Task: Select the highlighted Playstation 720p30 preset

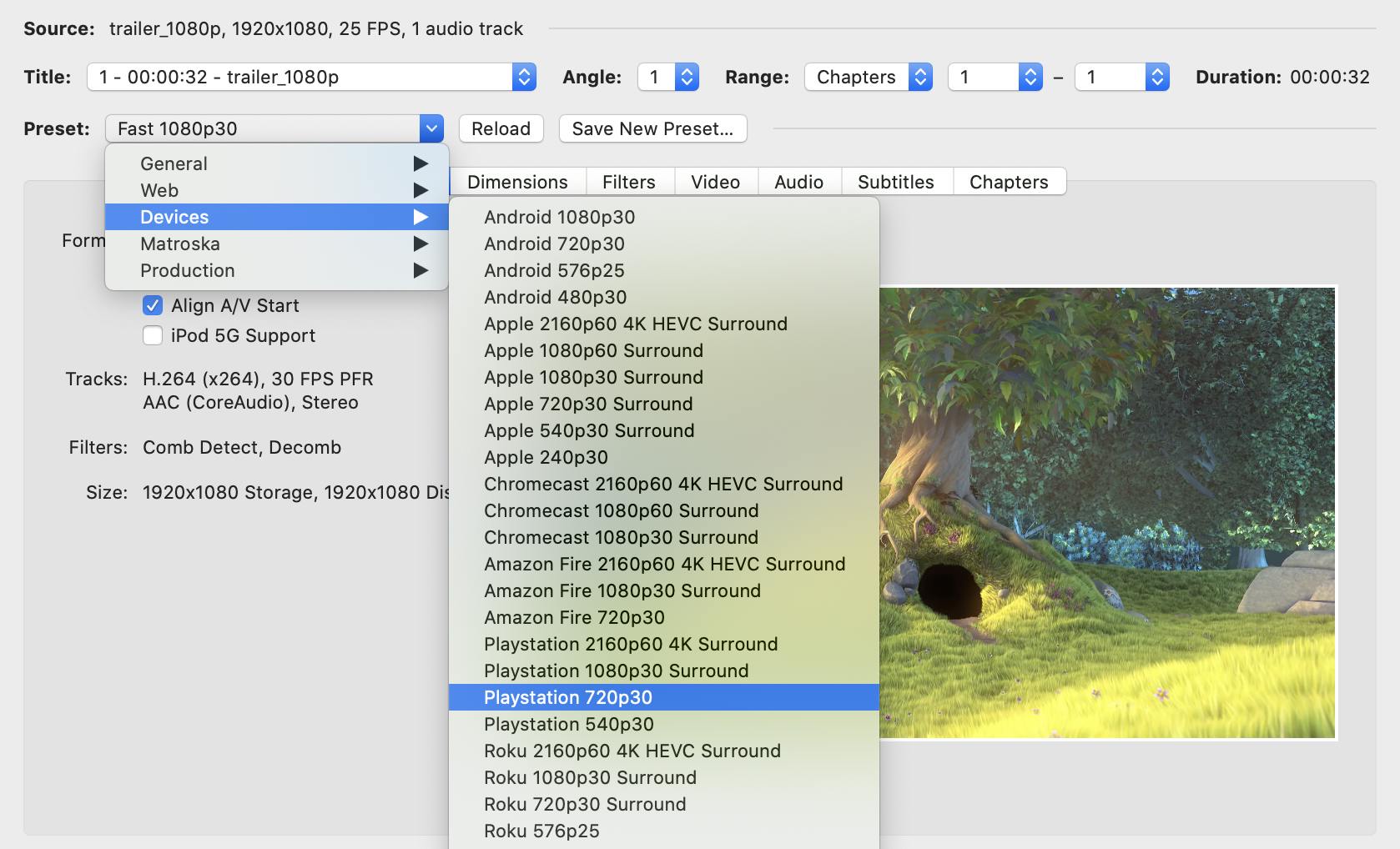Action: click(664, 697)
